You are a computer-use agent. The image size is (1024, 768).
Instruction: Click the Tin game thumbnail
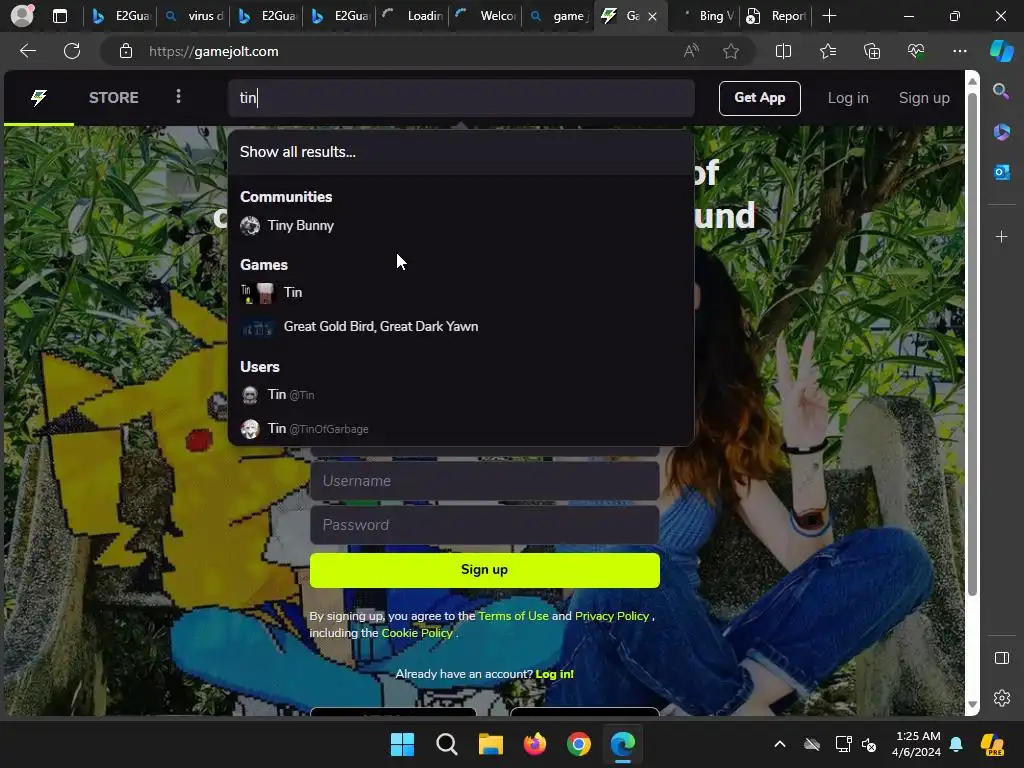tap(257, 293)
